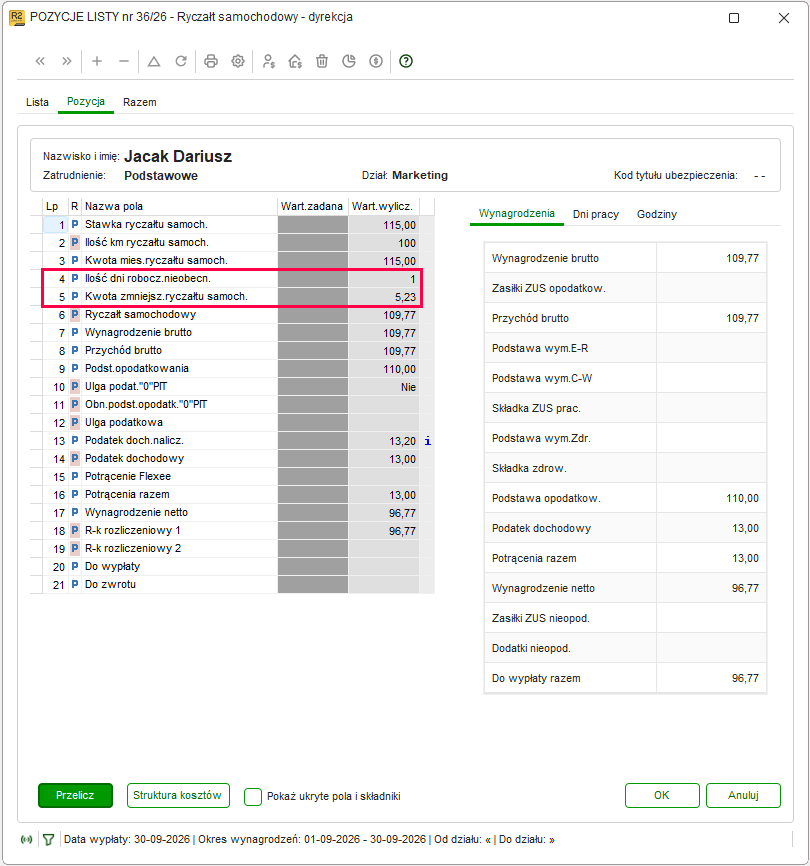Select the 'Stawka ryczałtu samoch.' row
Screen dimensions: 810x866
(232, 225)
